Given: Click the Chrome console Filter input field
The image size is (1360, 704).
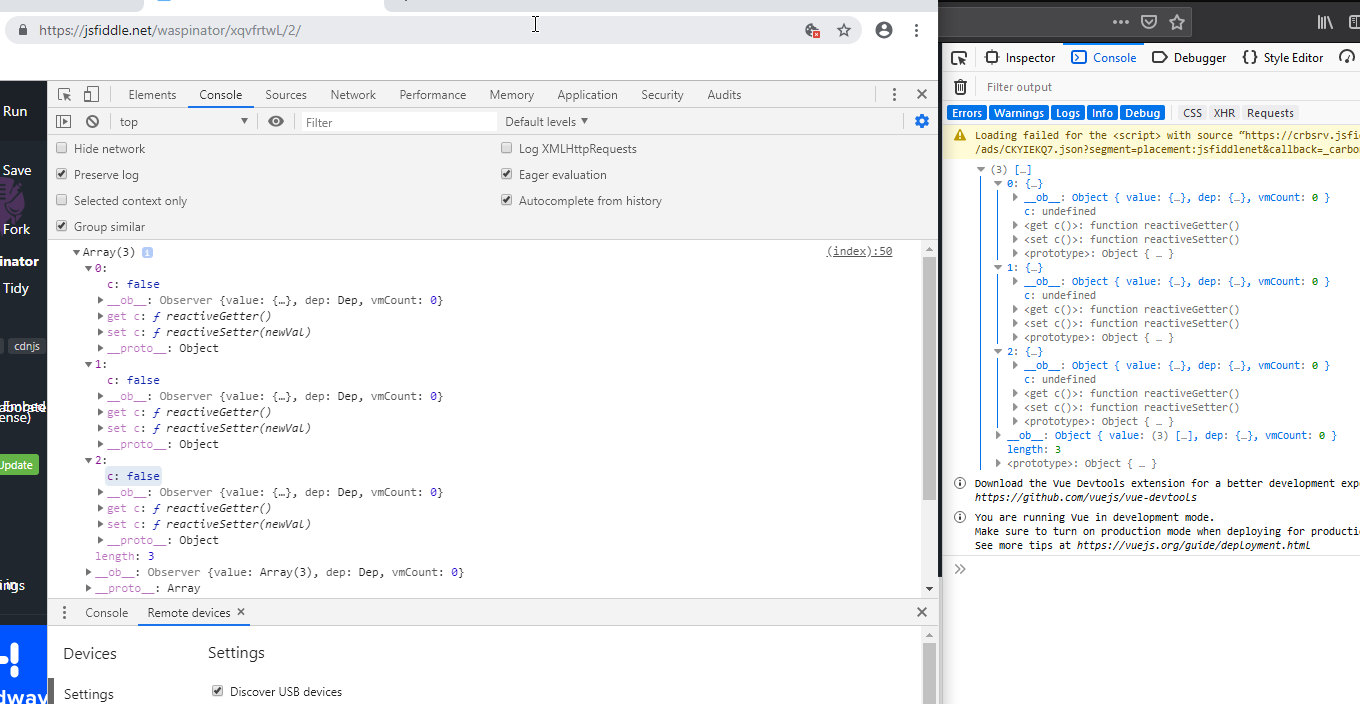Looking at the screenshot, I should [399, 122].
